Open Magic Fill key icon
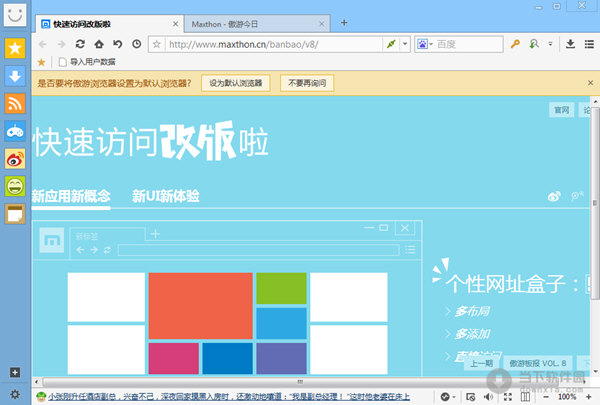 point(515,44)
